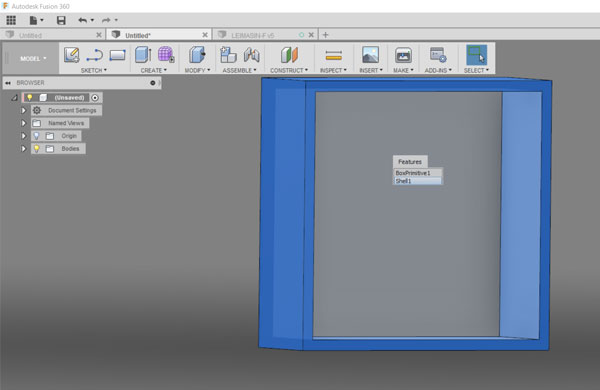
Task: Open the File menu document icon
Action: pos(33,20)
